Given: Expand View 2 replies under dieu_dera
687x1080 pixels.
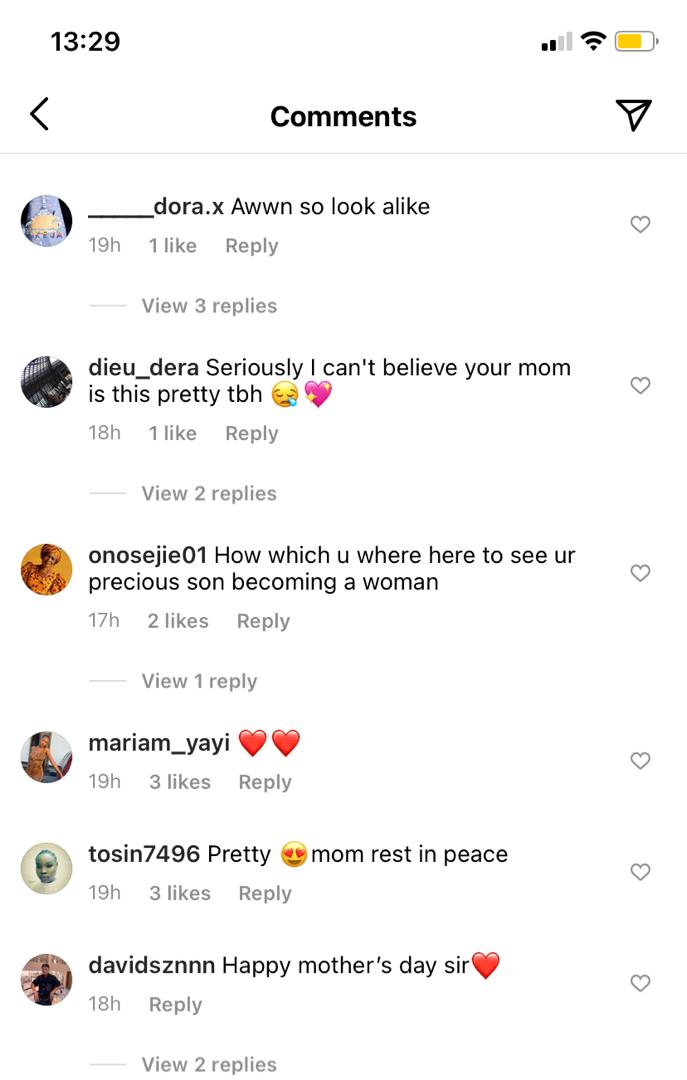Looking at the screenshot, I should pos(209,493).
